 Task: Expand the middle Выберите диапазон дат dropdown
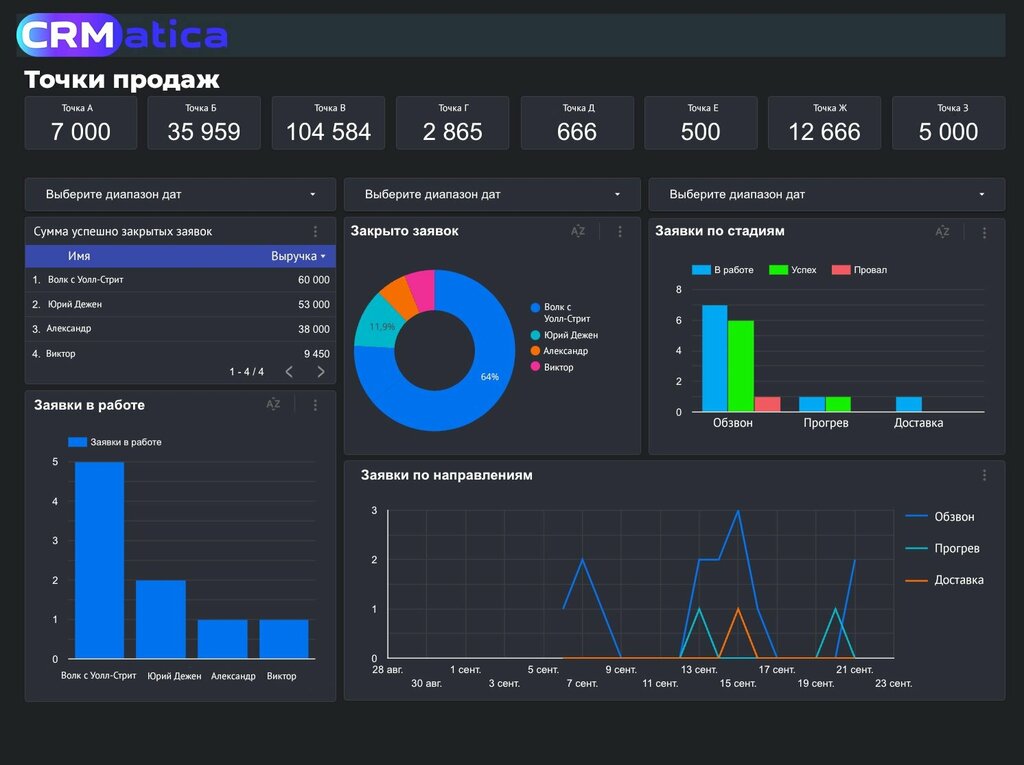pos(492,194)
